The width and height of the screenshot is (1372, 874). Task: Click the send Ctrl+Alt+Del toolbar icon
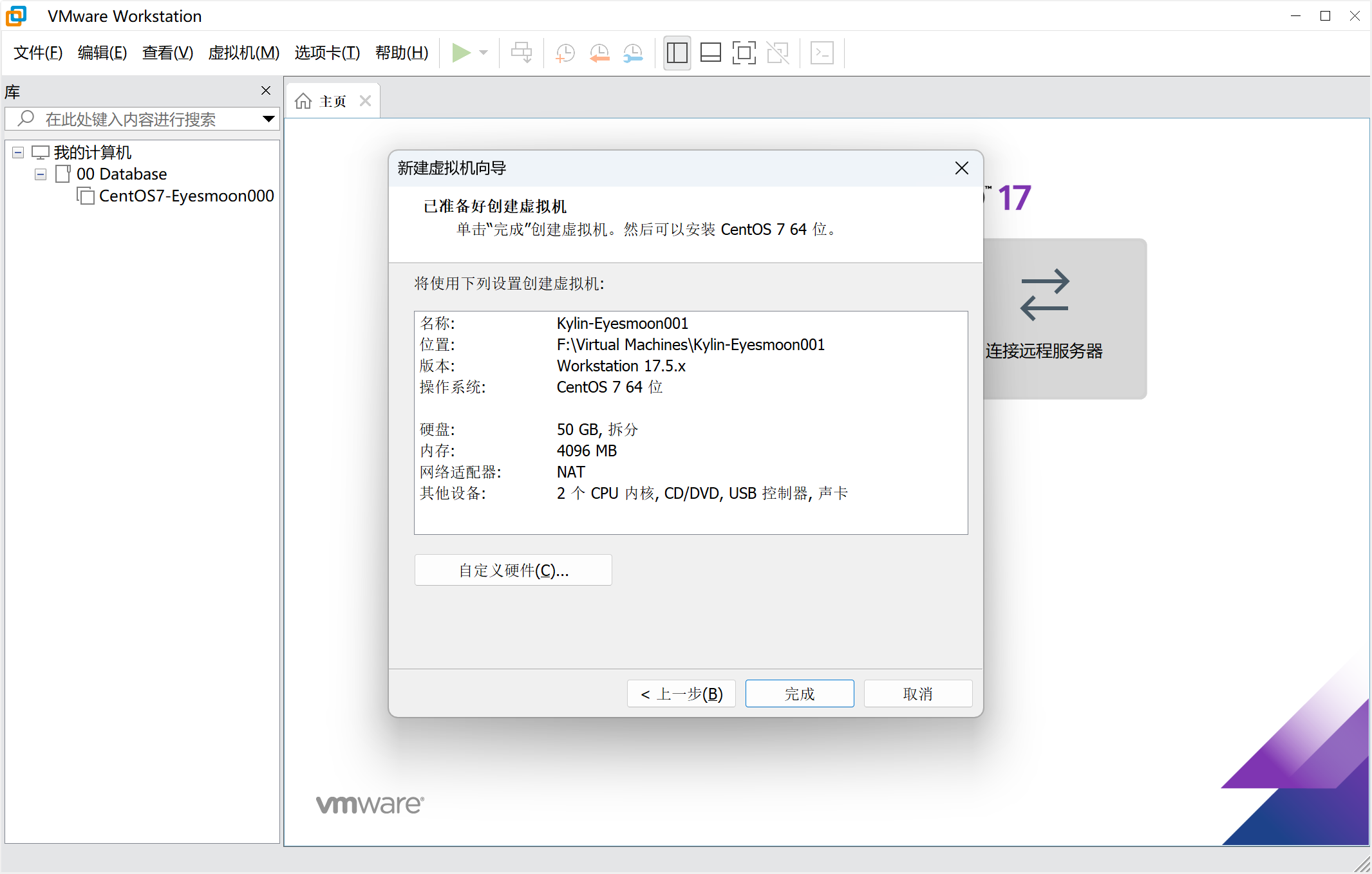(x=522, y=53)
